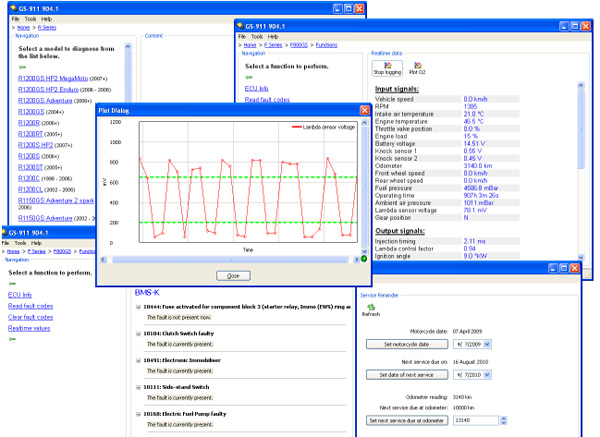
Task: Click the Refresh icon in Service Reminder
Action: click(x=371, y=310)
